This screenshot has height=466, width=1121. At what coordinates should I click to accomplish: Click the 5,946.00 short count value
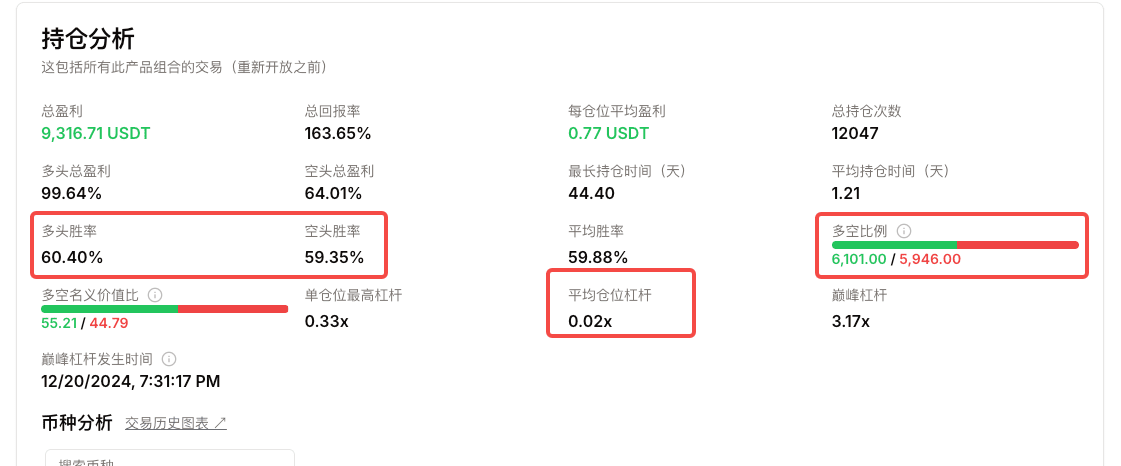(929, 259)
